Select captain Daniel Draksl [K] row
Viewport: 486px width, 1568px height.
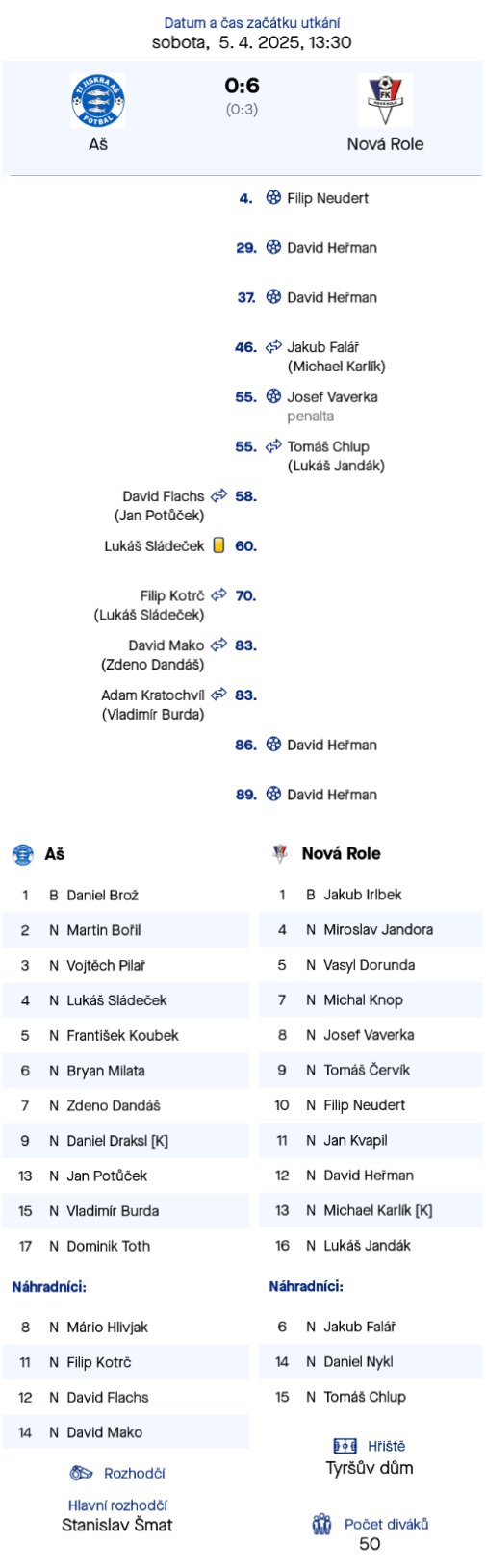(125, 1141)
